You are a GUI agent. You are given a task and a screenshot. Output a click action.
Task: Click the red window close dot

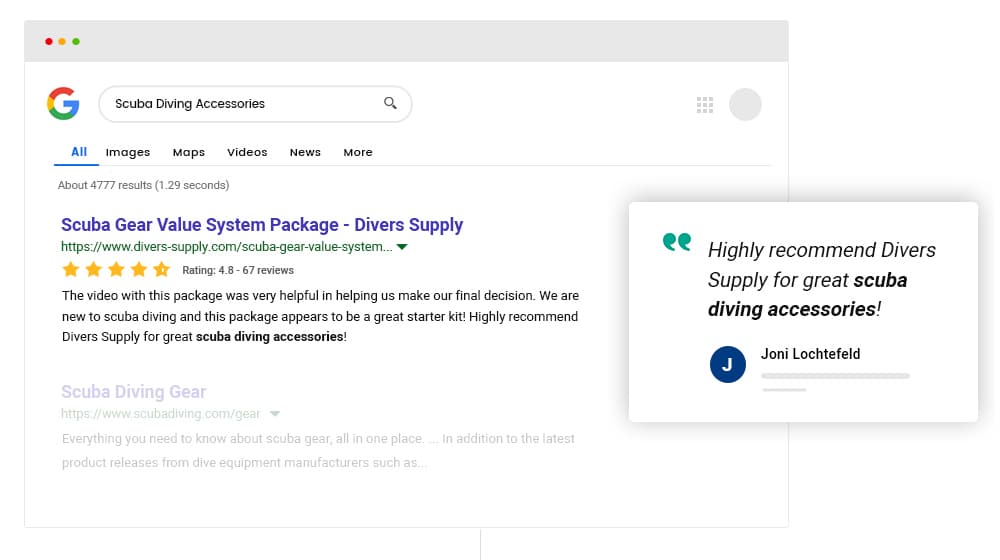[48, 41]
